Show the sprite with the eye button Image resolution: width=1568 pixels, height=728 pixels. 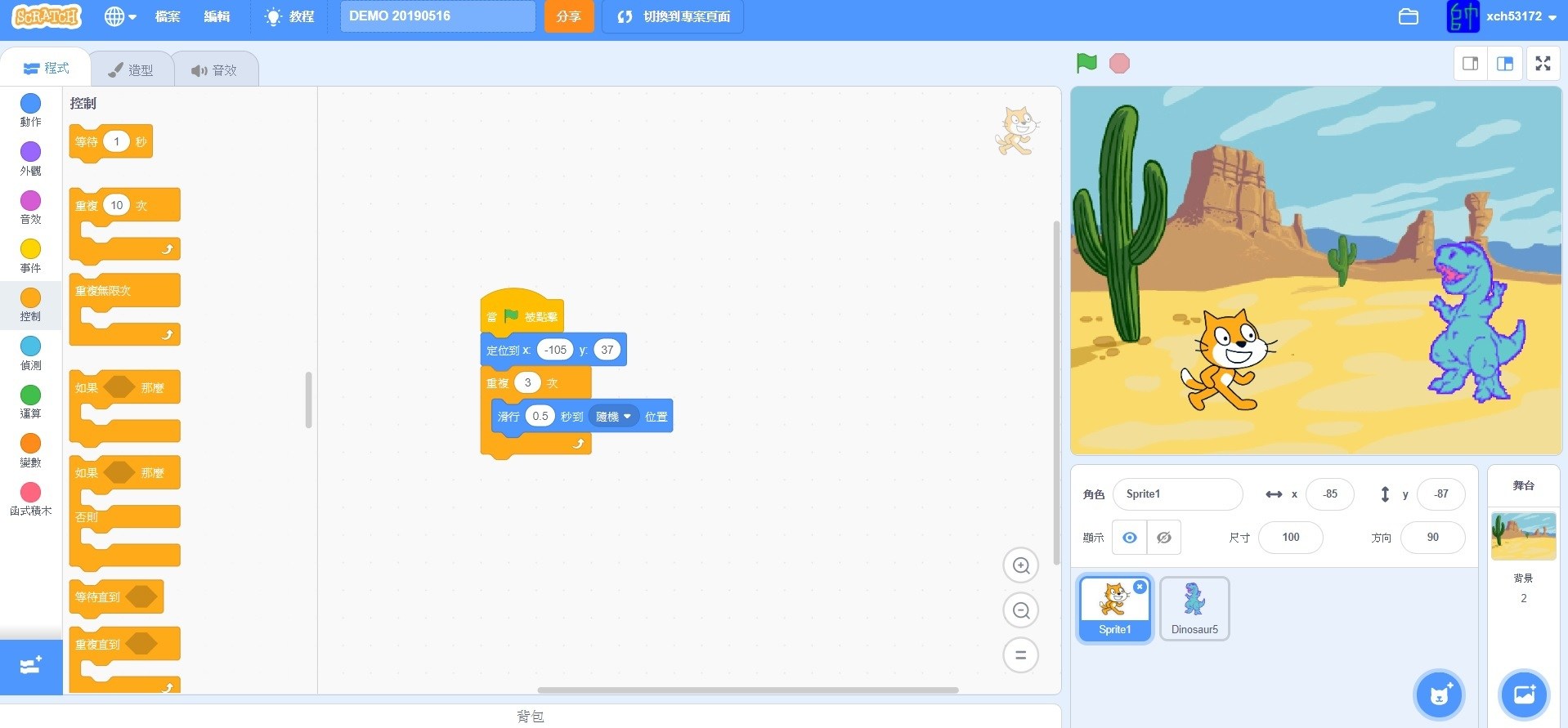(1129, 538)
